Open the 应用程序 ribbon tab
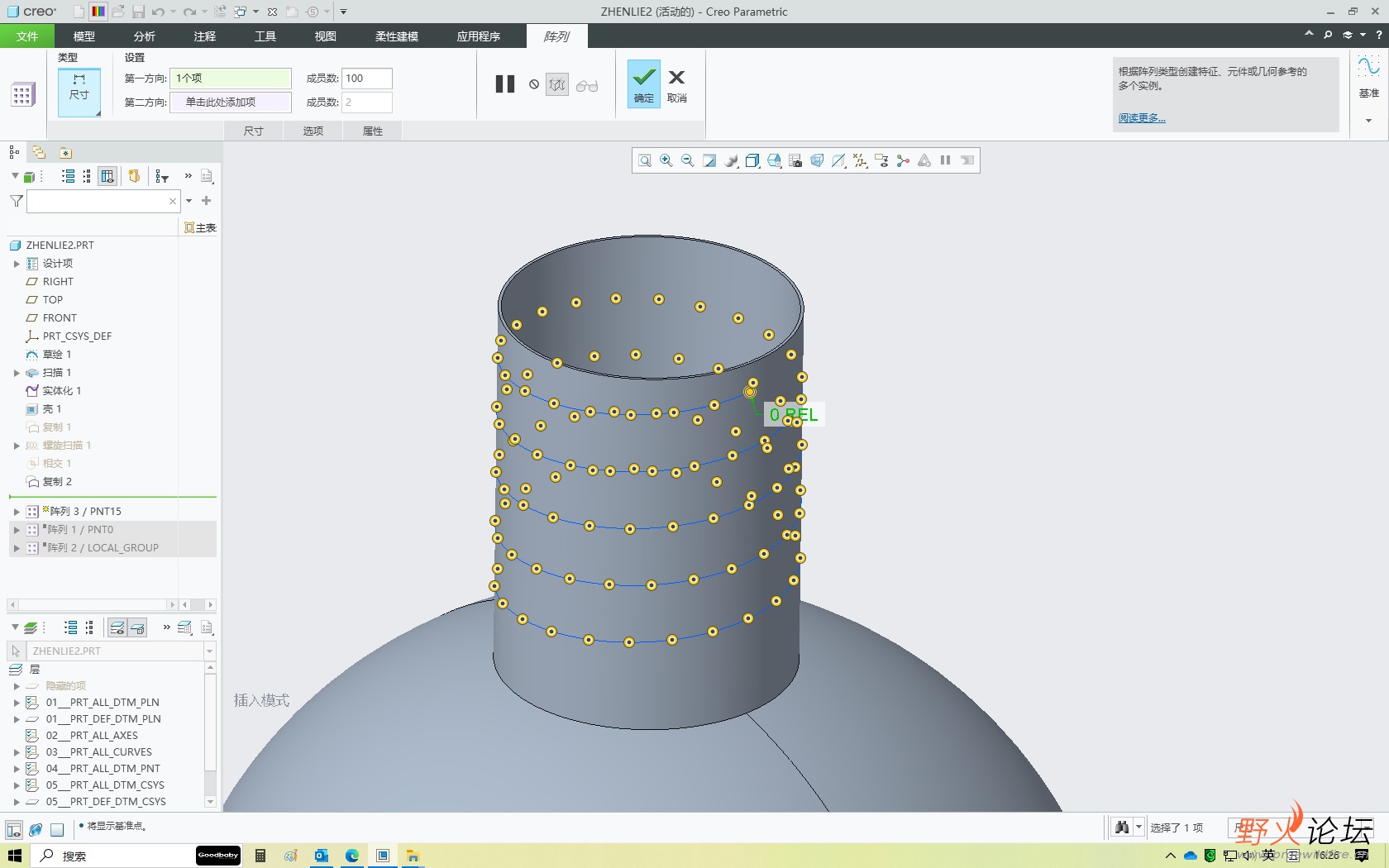Image resolution: width=1389 pixels, height=868 pixels. coord(479,36)
